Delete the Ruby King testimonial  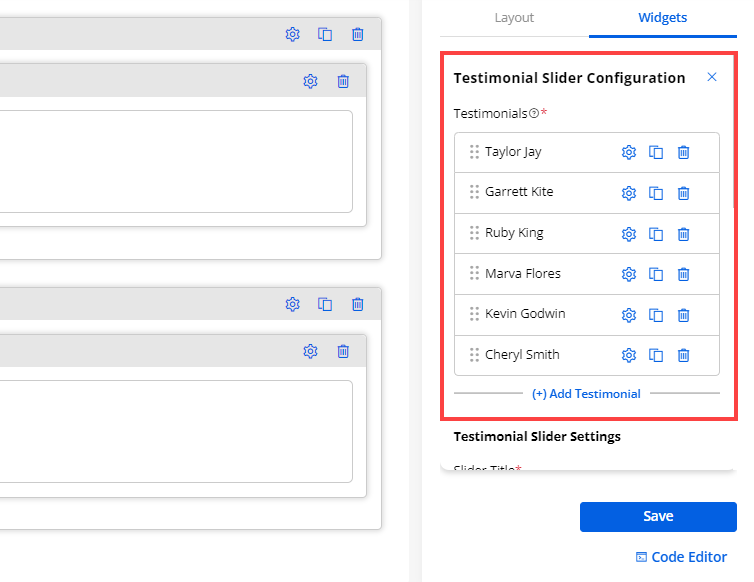pos(684,234)
